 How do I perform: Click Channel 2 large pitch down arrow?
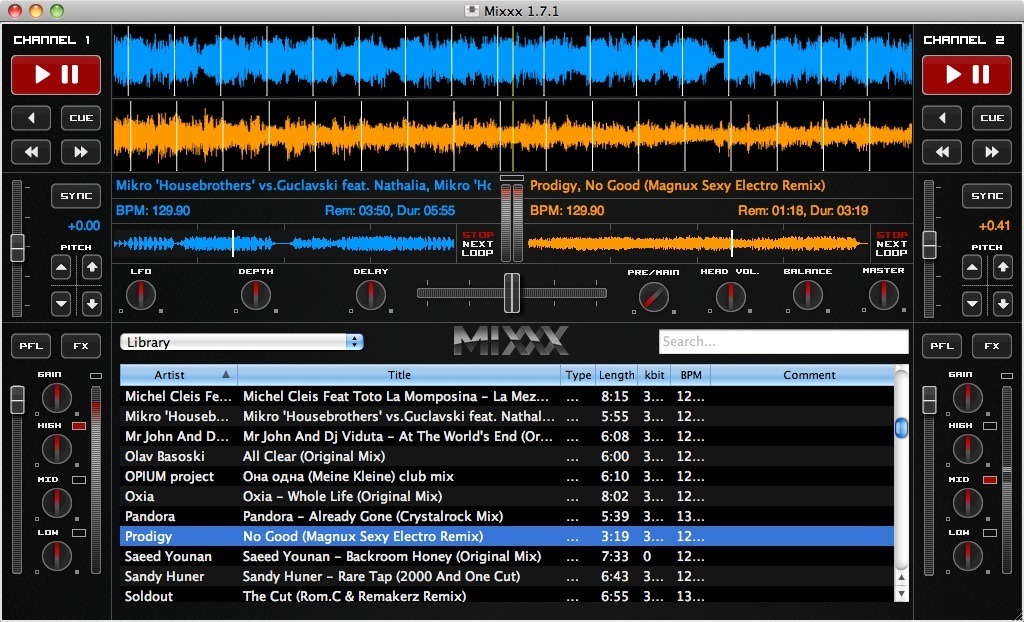(x=1002, y=304)
